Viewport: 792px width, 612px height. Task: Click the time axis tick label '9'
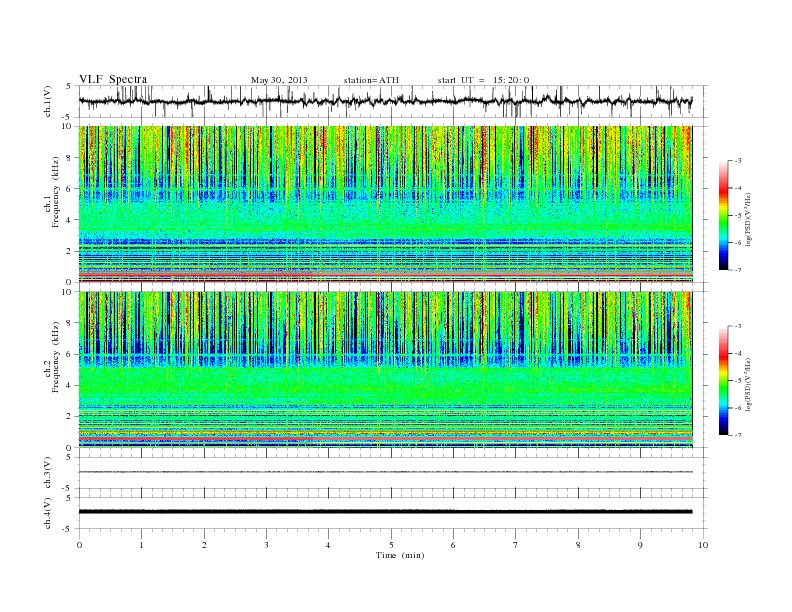(x=640, y=545)
